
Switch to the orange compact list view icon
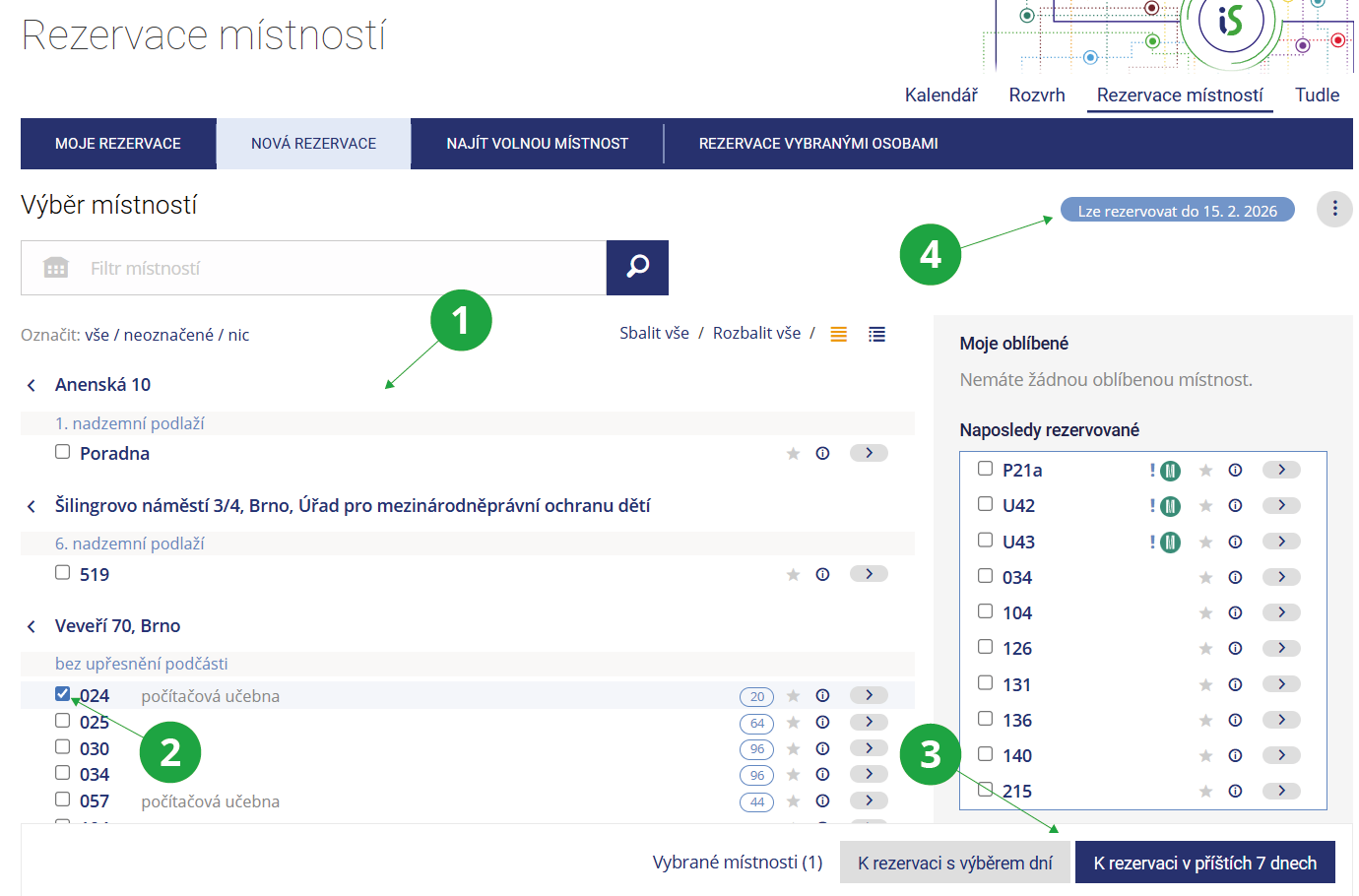pyautogui.click(x=838, y=335)
